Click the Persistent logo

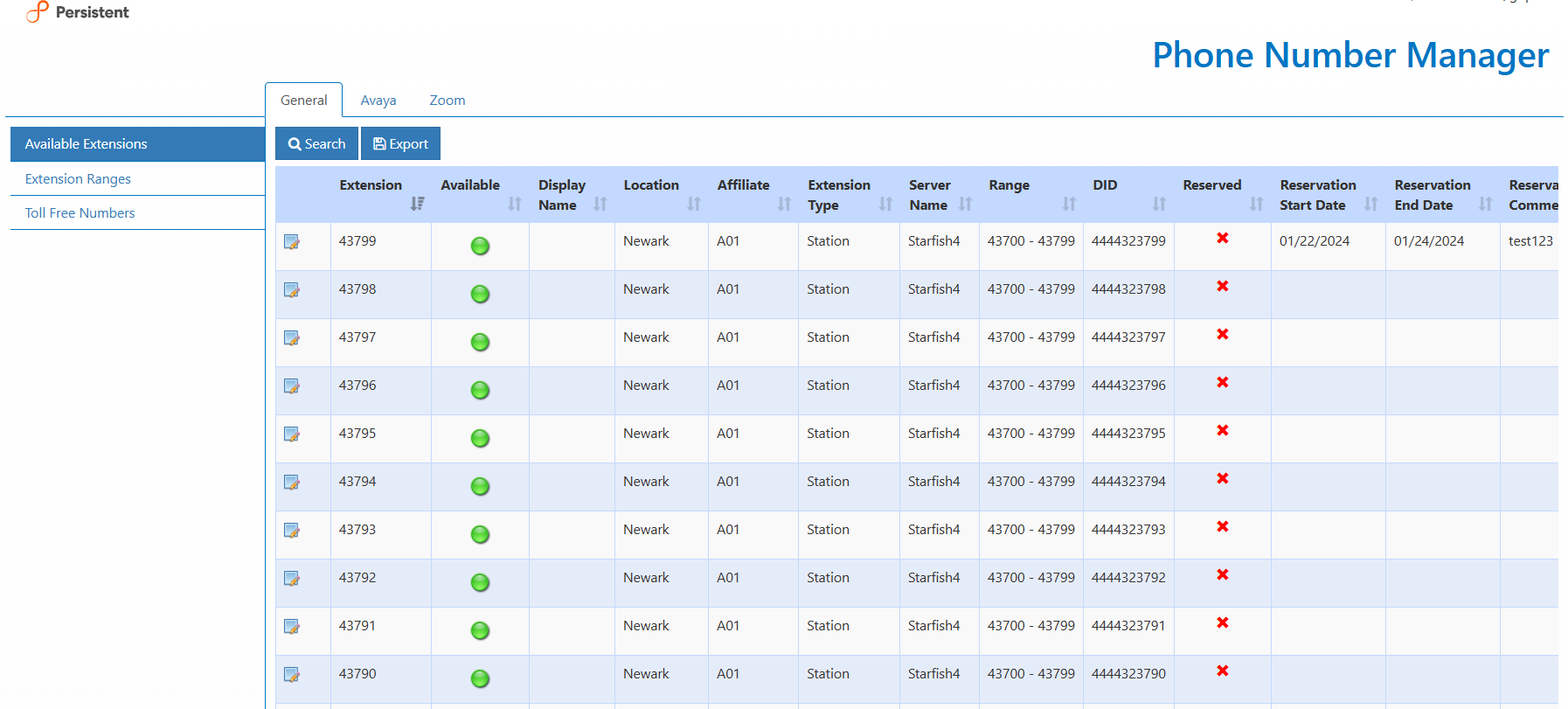point(77,12)
